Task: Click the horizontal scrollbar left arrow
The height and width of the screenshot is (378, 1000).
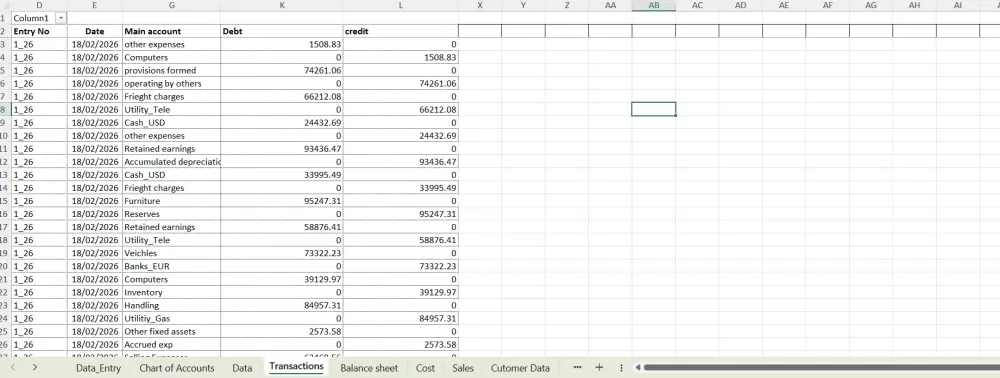Action: click(638, 367)
